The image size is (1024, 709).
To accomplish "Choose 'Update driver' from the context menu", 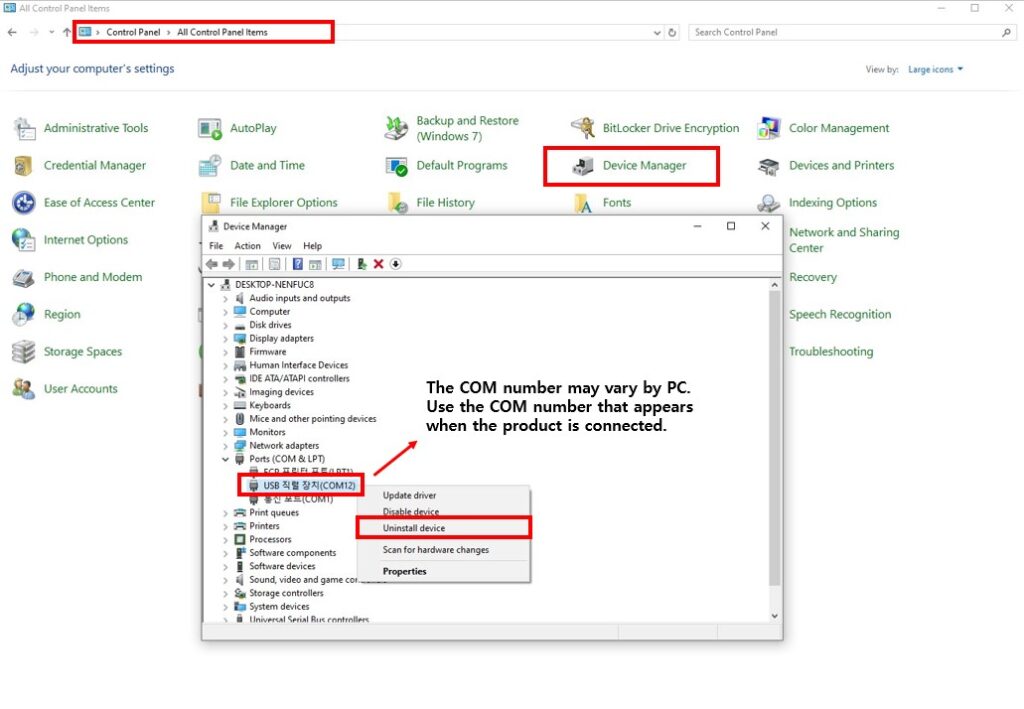I will click(409, 496).
